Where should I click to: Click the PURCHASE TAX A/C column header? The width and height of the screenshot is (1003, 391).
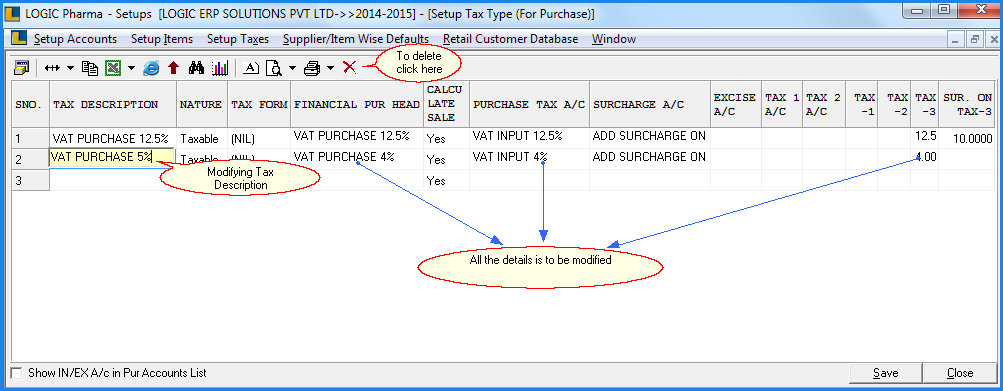tap(530, 104)
